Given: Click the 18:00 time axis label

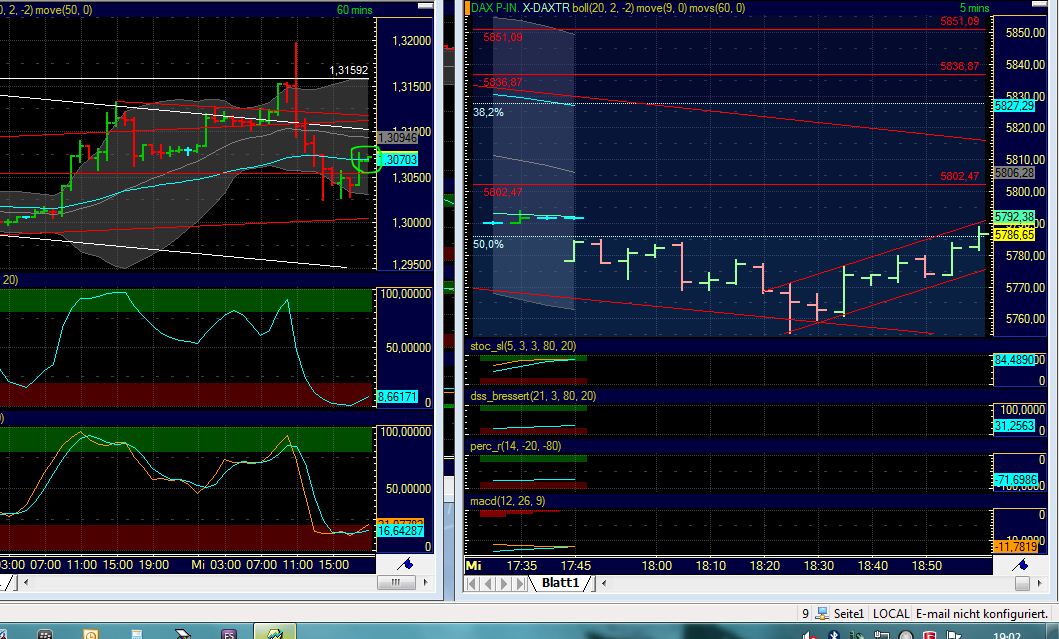Looking at the screenshot, I should point(656,565).
